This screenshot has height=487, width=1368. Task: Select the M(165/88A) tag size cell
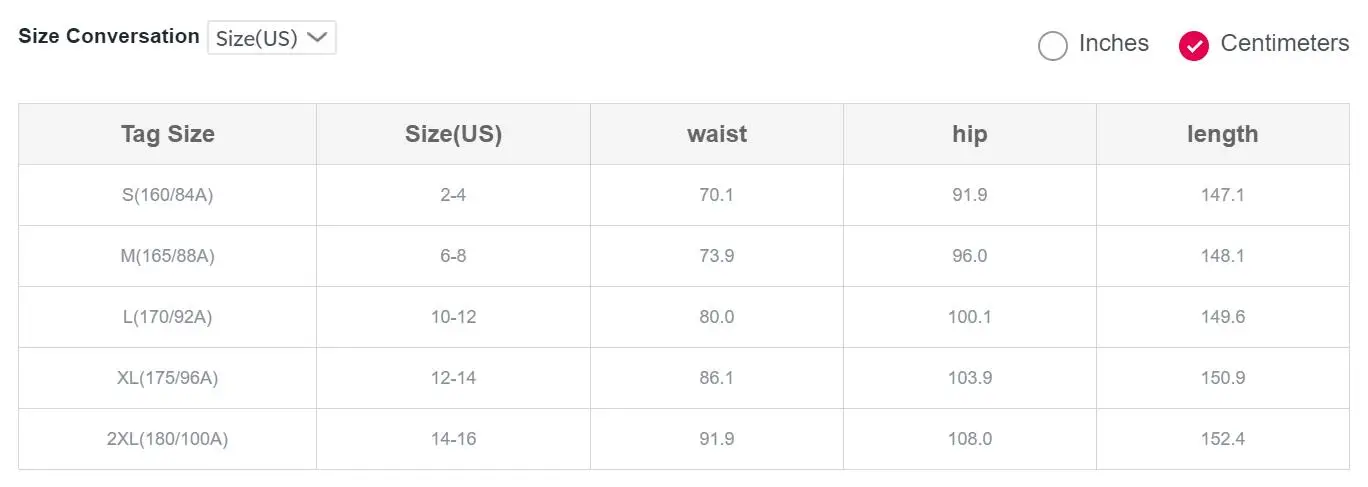pos(168,256)
